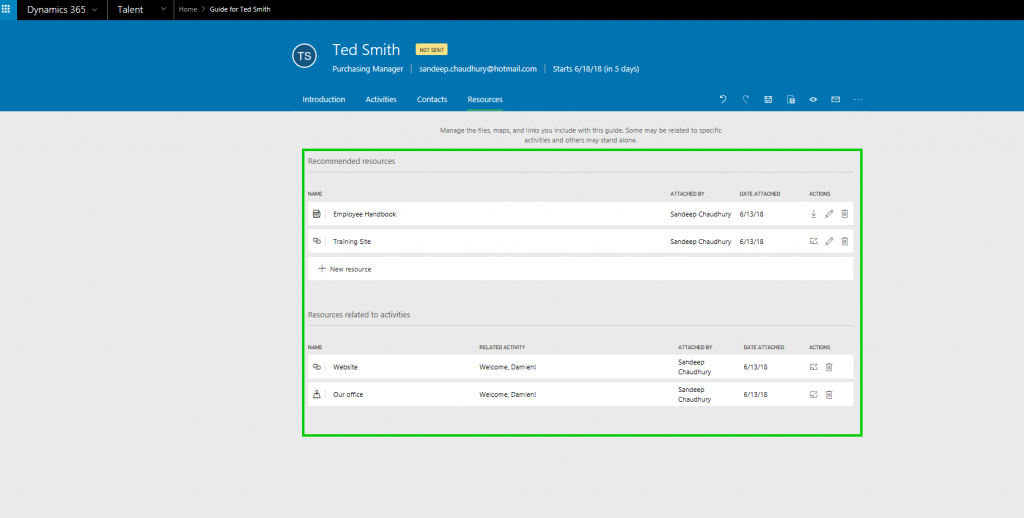Screen dimensions: 1024x518
Task: Click the save as template icon
Action: (x=791, y=99)
